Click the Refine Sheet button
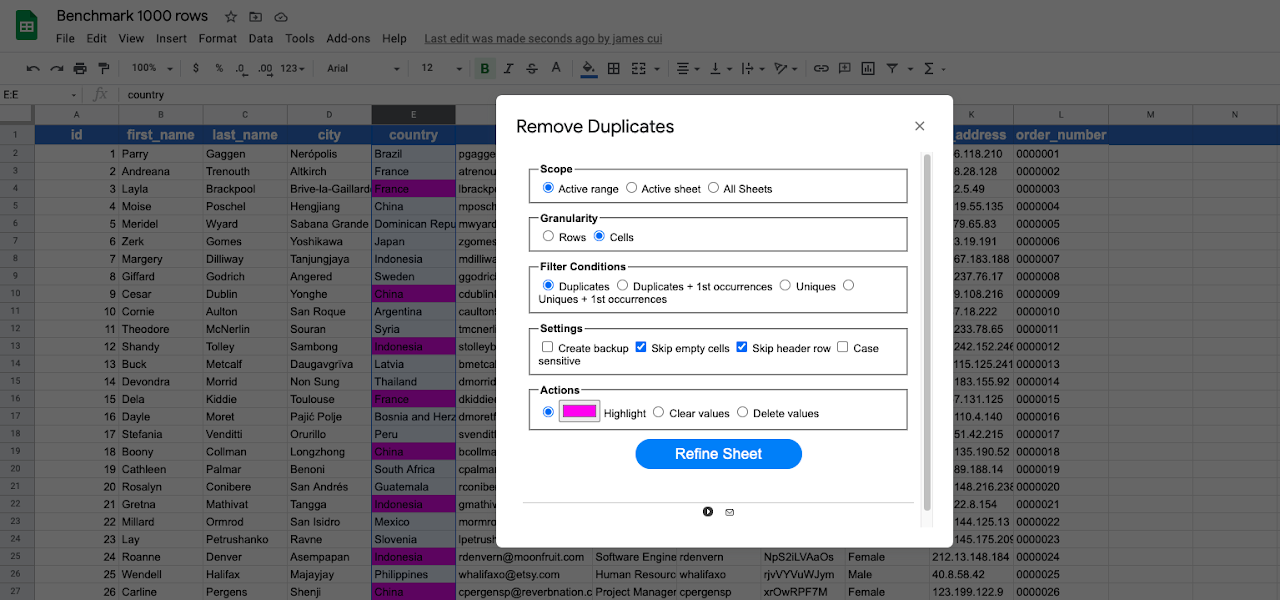 point(719,454)
